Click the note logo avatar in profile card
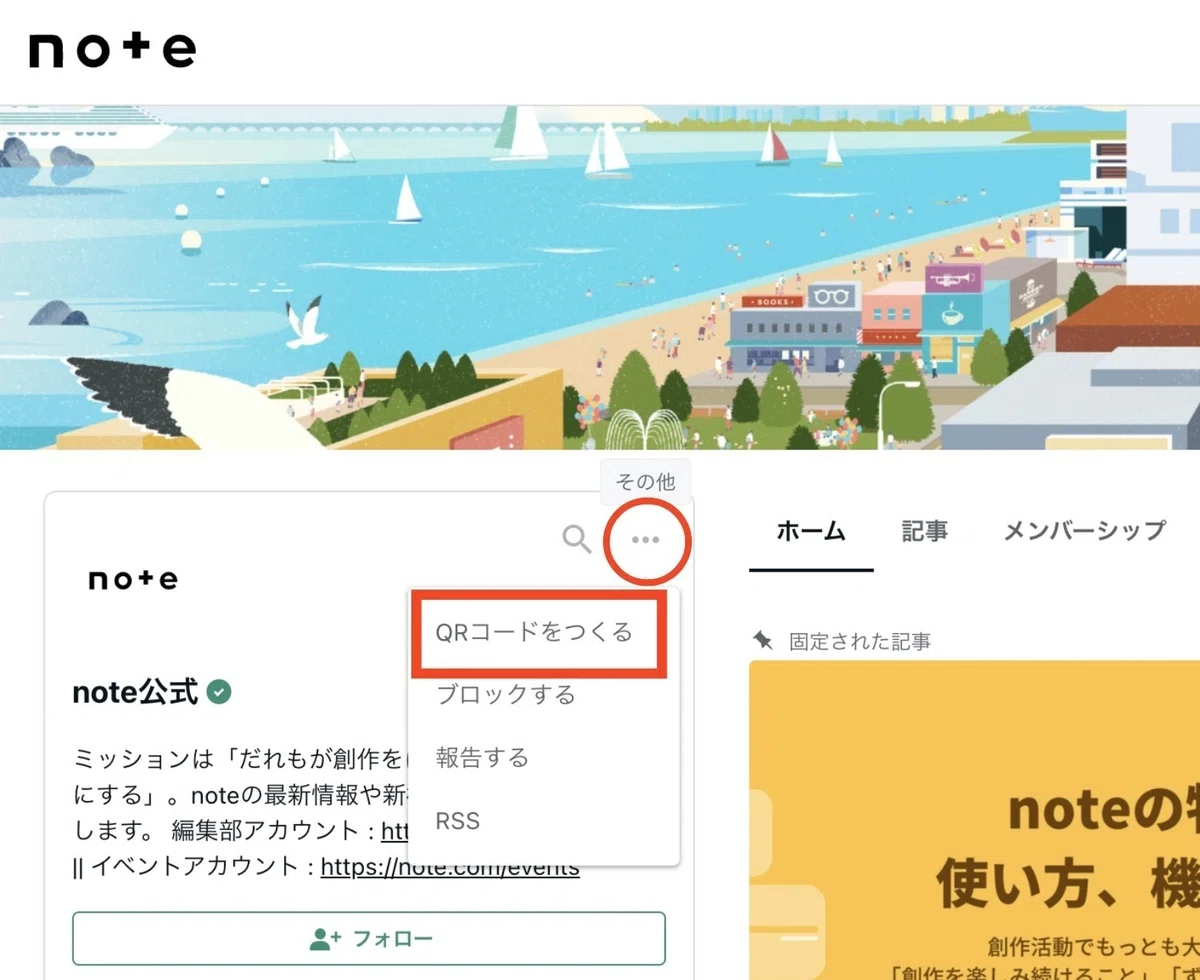The width and height of the screenshot is (1200, 980). coord(133,580)
